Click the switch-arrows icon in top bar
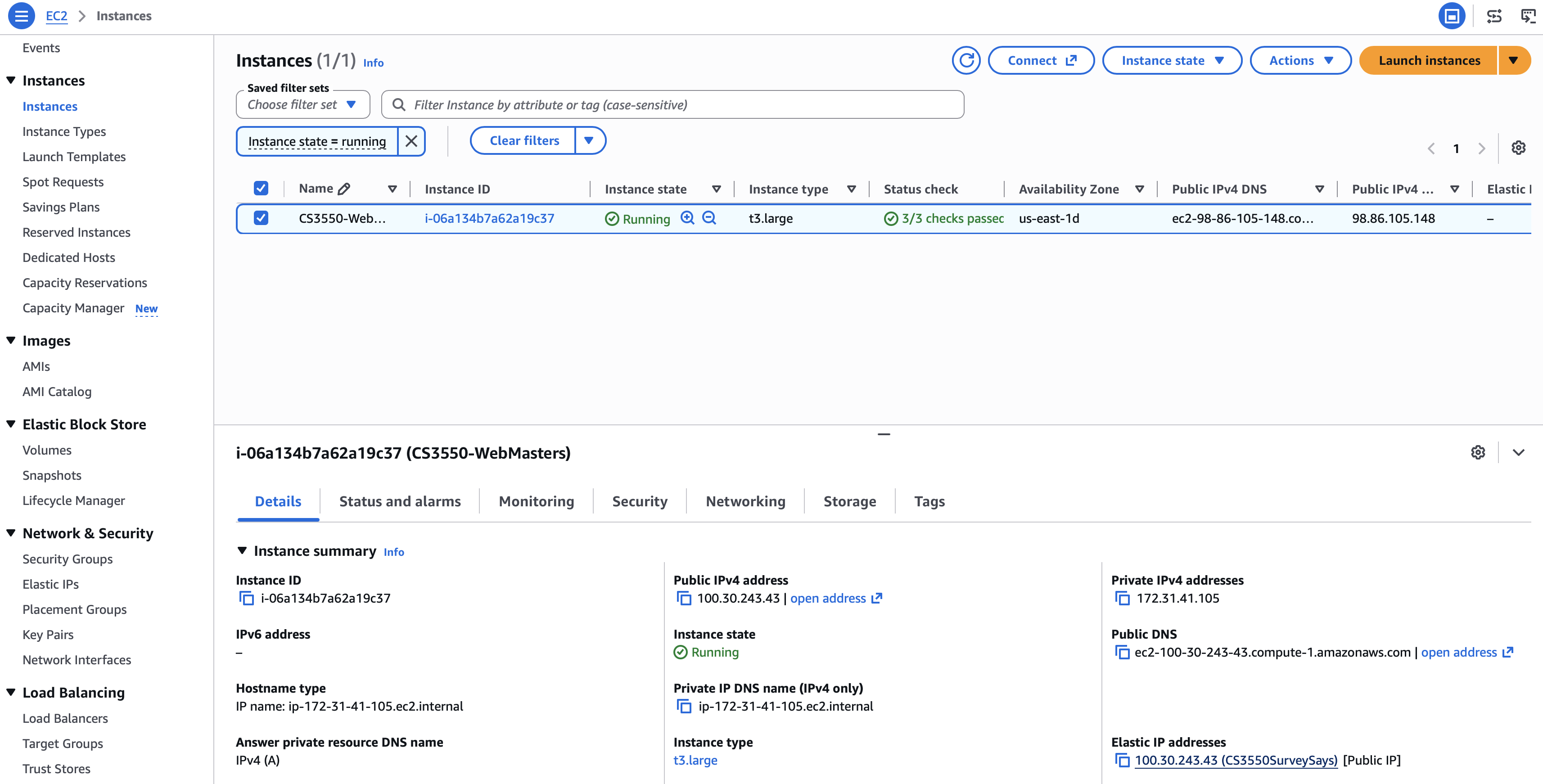 [1494, 16]
